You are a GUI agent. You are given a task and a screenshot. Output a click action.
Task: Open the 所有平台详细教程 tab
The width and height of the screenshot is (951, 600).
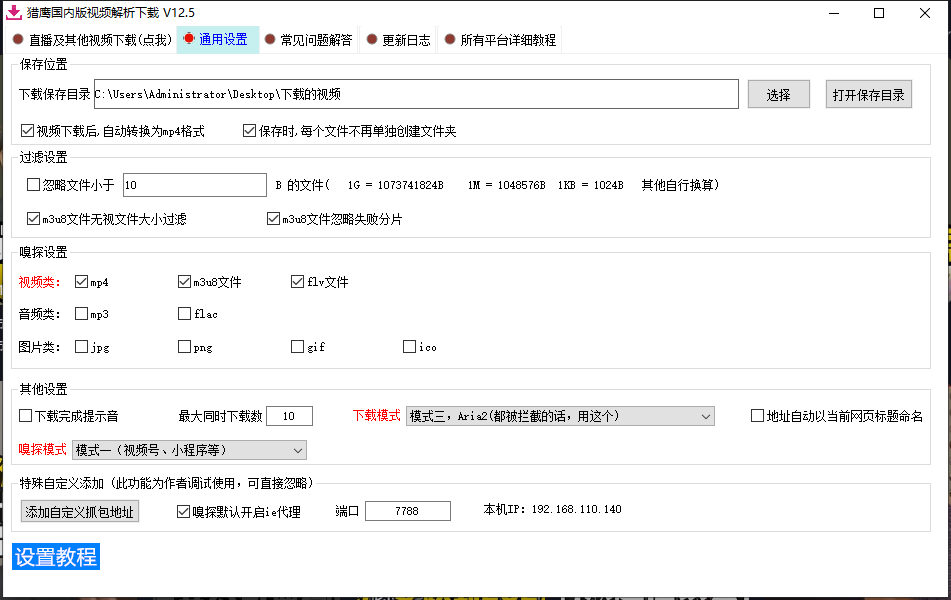point(500,40)
